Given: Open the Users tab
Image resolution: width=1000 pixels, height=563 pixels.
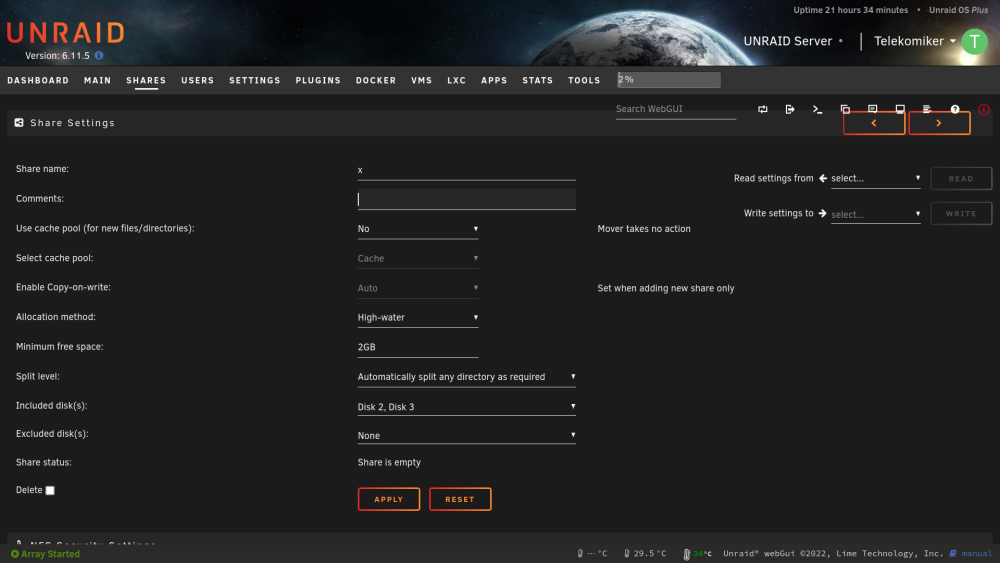Looking at the screenshot, I should click(198, 80).
